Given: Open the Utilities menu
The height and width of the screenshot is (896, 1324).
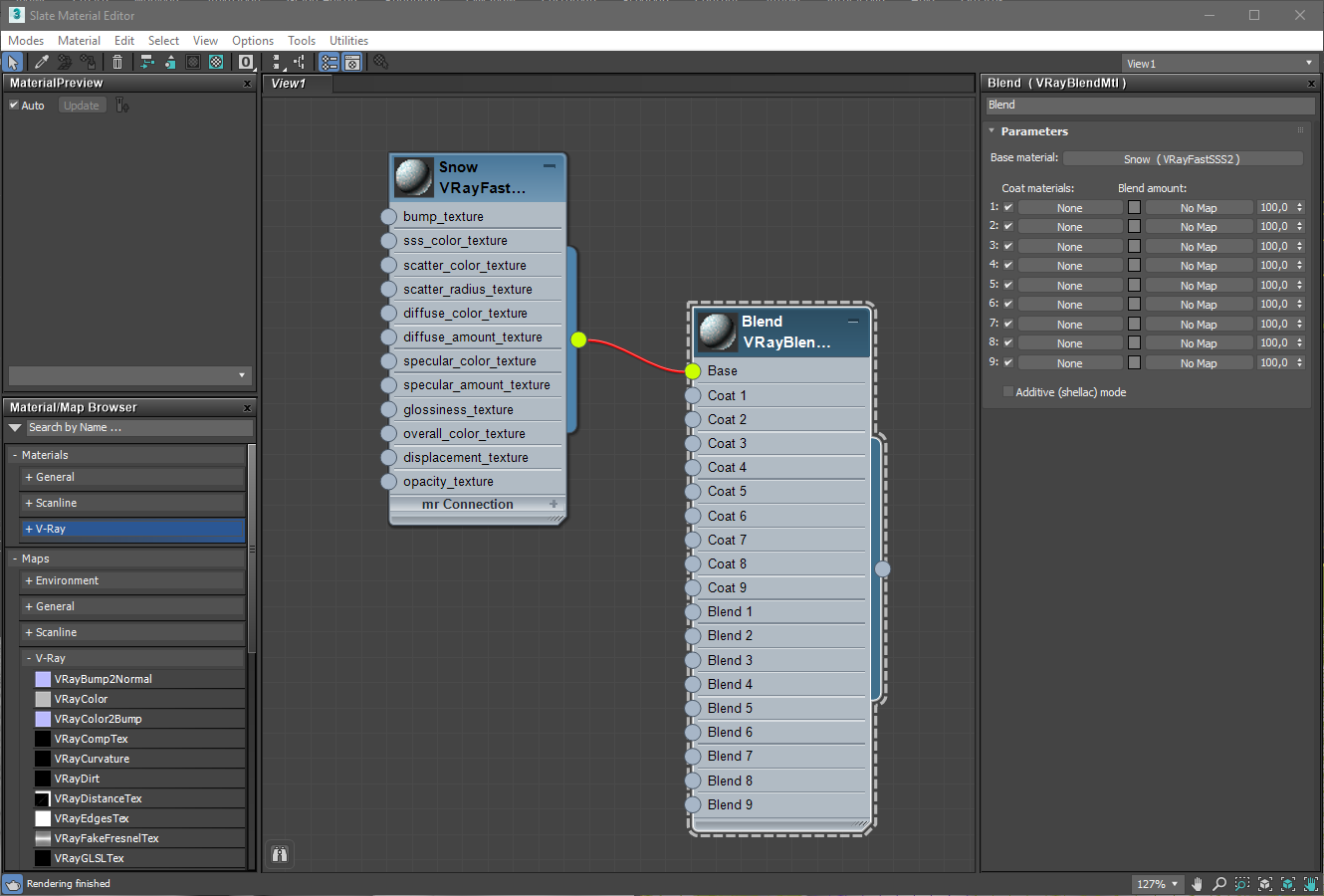Looking at the screenshot, I should tap(348, 41).
